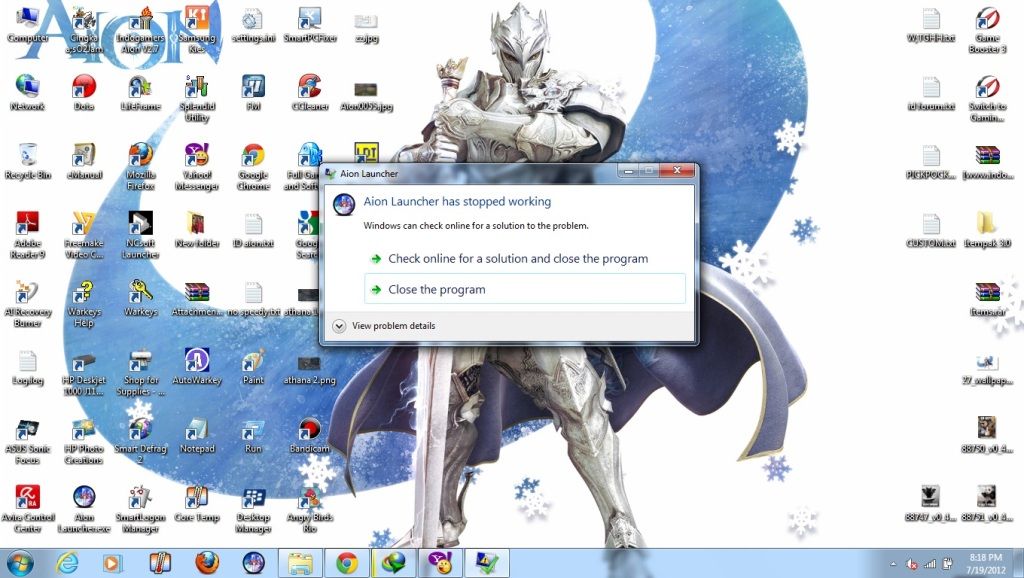1024x578 pixels.
Task: Select the Warkeys desktop icon
Action: 140,297
